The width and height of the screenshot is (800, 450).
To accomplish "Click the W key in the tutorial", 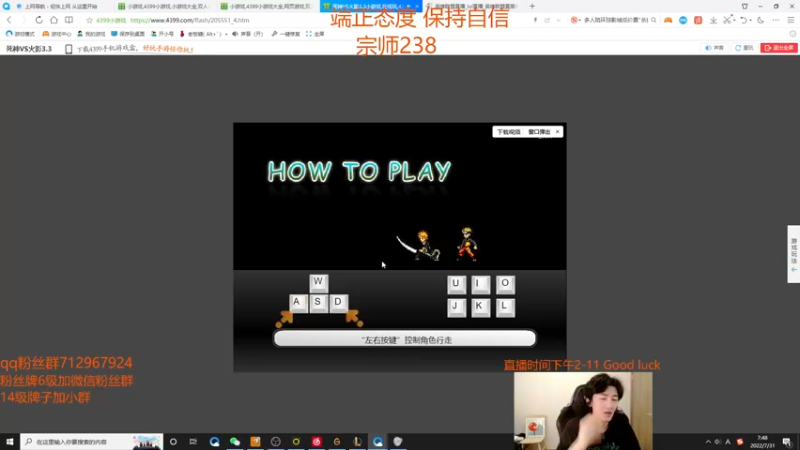I will pyautogui.click(x=318, y=283).
